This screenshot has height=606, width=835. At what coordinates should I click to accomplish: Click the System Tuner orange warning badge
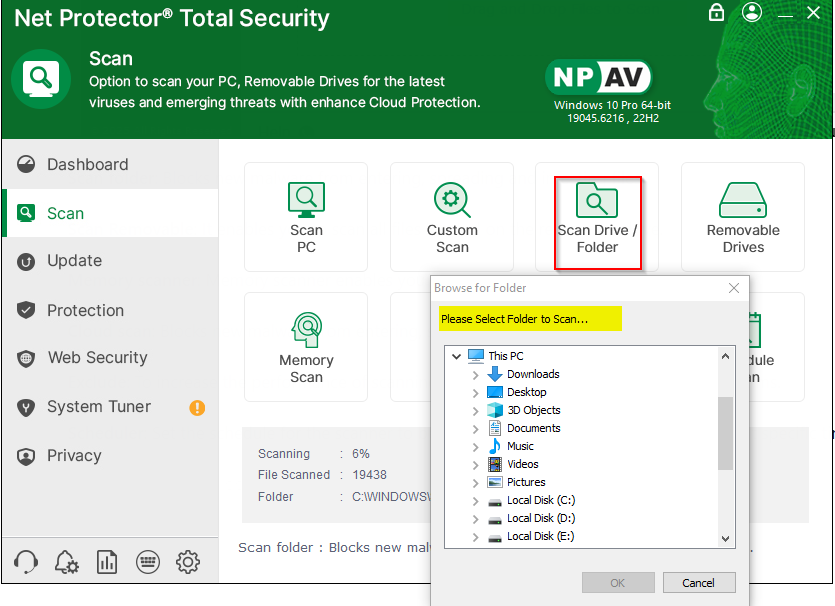tap(197, 407)
